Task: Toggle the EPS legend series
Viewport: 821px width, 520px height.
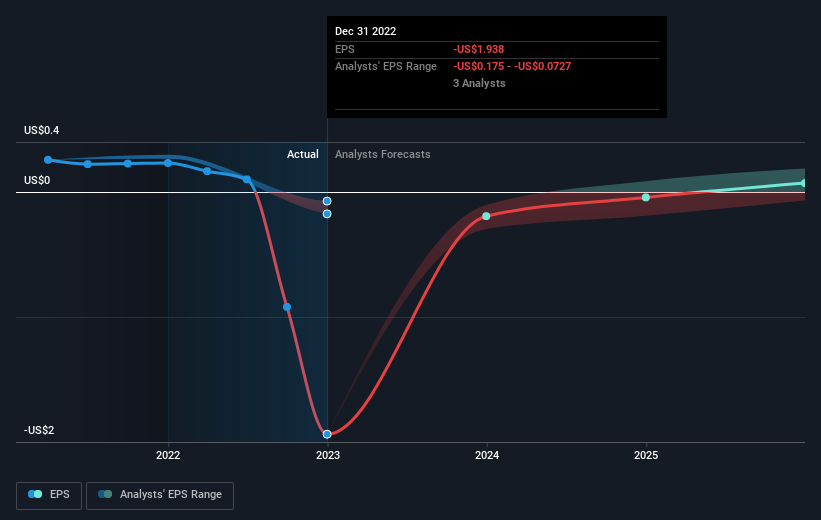Action: click(x=49, y=495)
